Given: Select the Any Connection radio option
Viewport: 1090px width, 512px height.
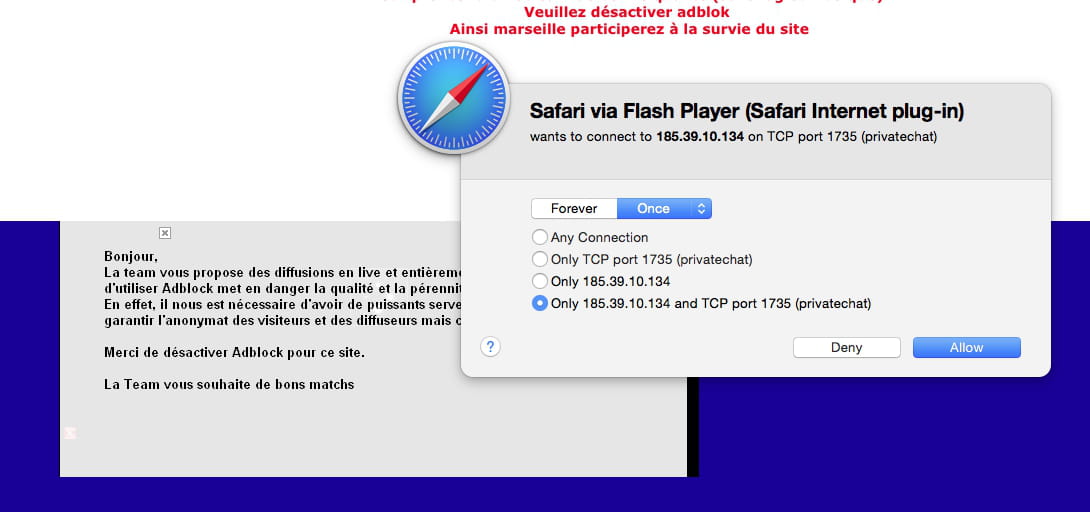Looking at the screenshot, I should (539, 238).
